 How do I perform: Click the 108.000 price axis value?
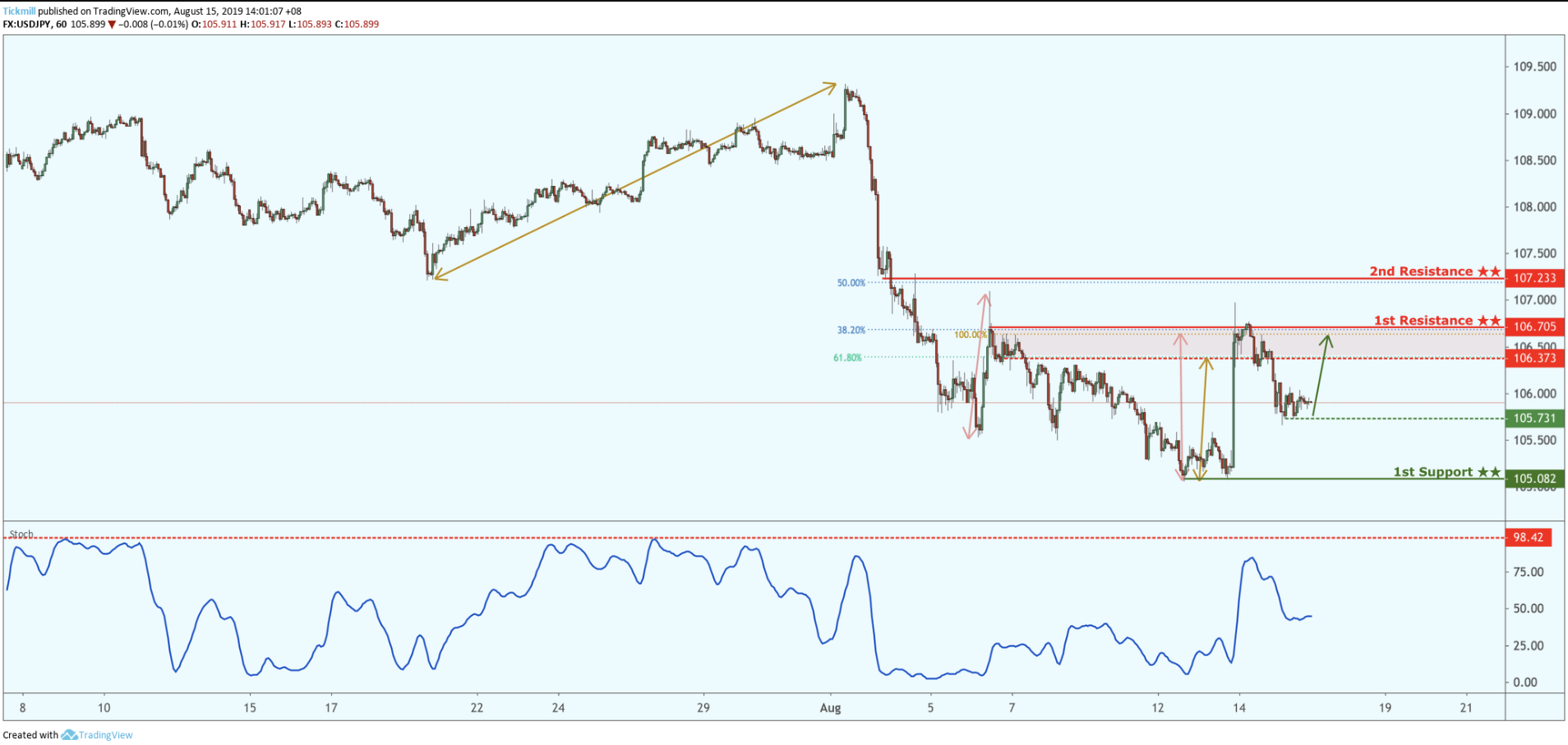click(1535, 206)
